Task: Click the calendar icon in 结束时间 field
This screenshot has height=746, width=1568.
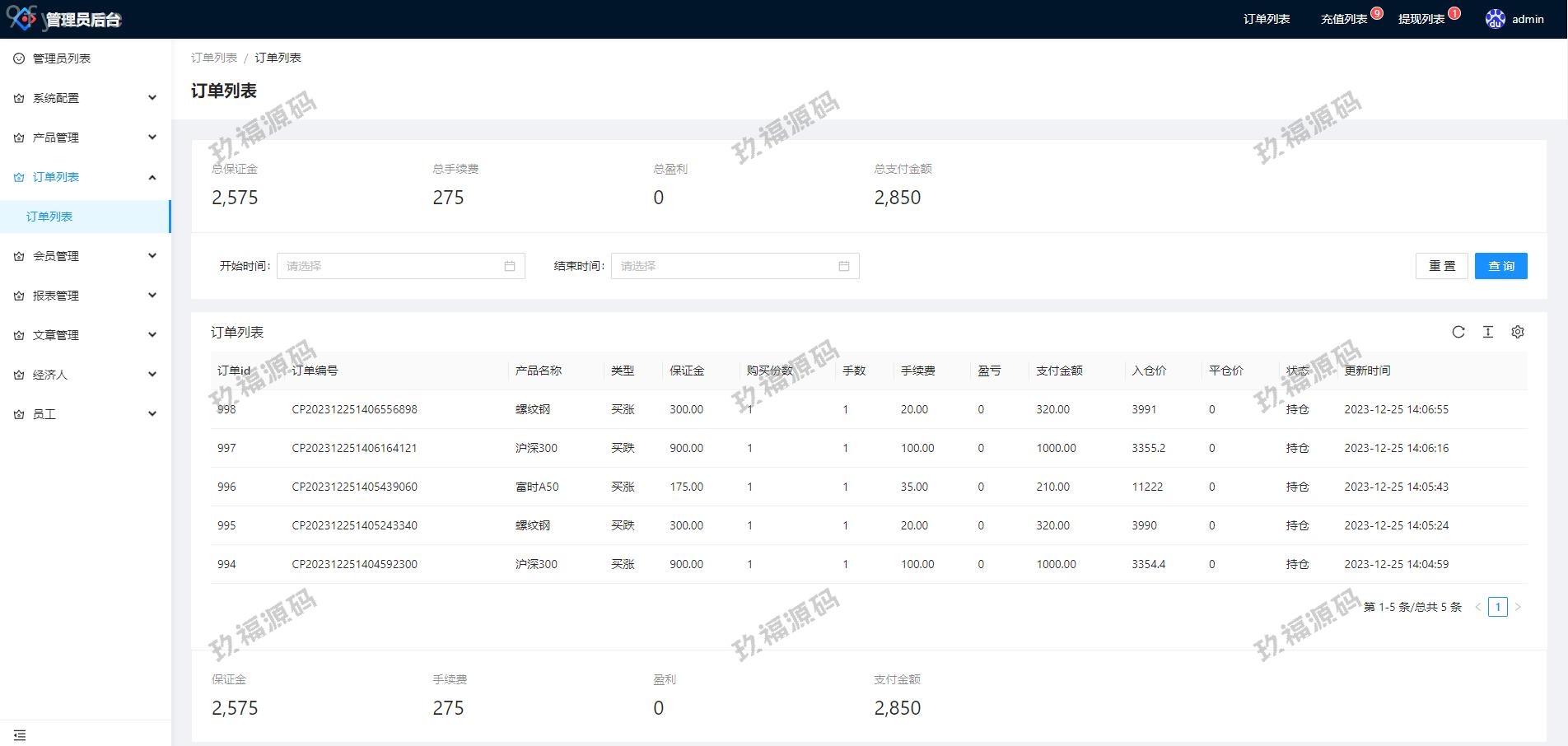Action: [843, 266]
